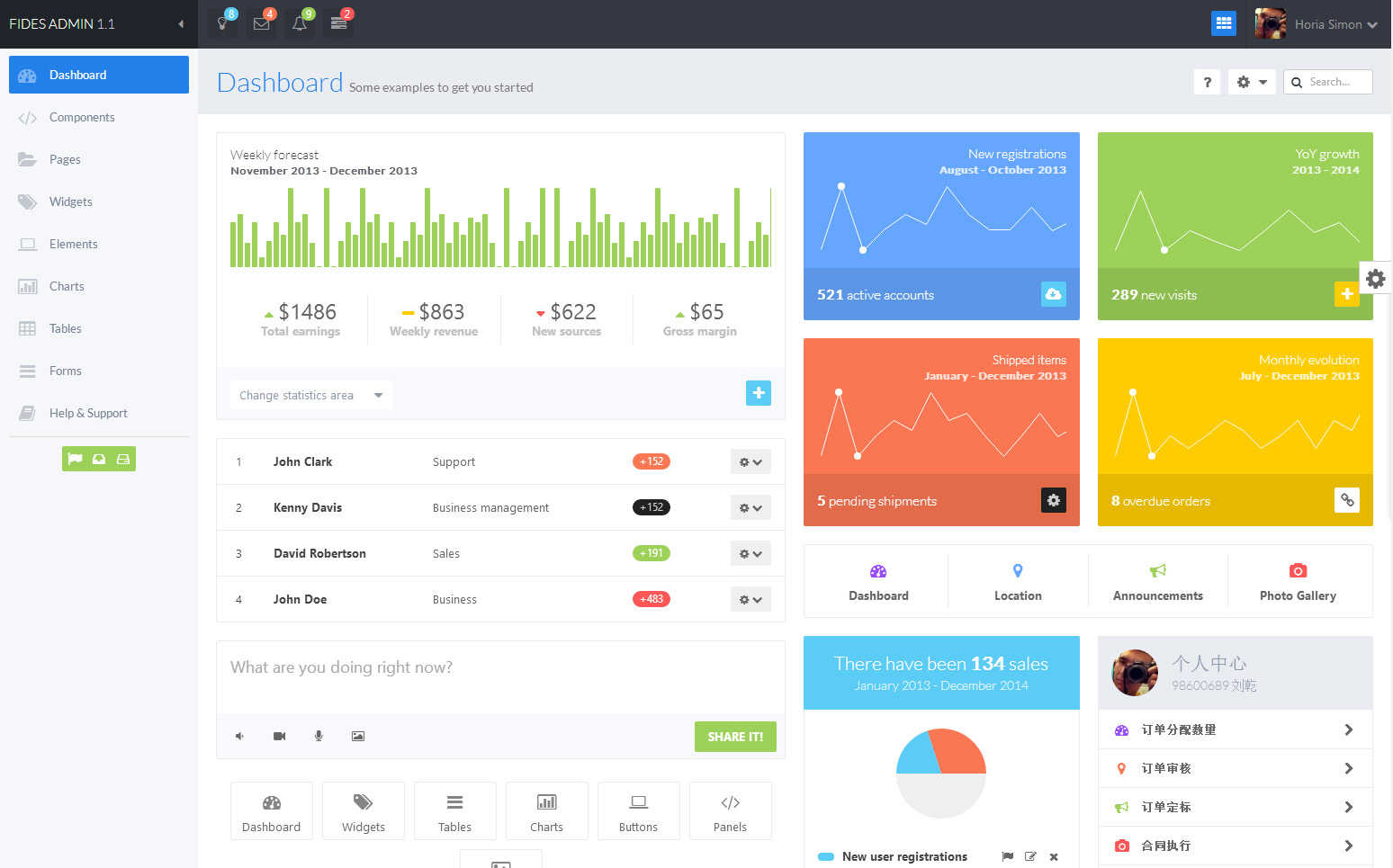Click the Tables shortcut tile
The image size is (1393, 868).
point(455,811)
